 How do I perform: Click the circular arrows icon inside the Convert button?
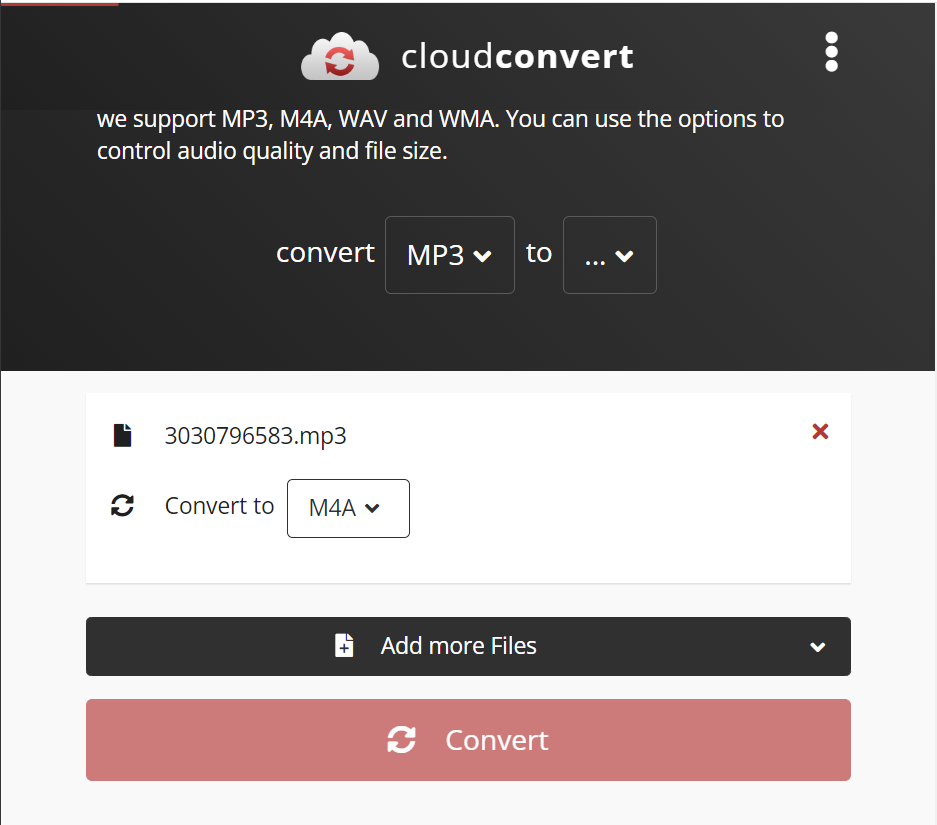point(401,740)
